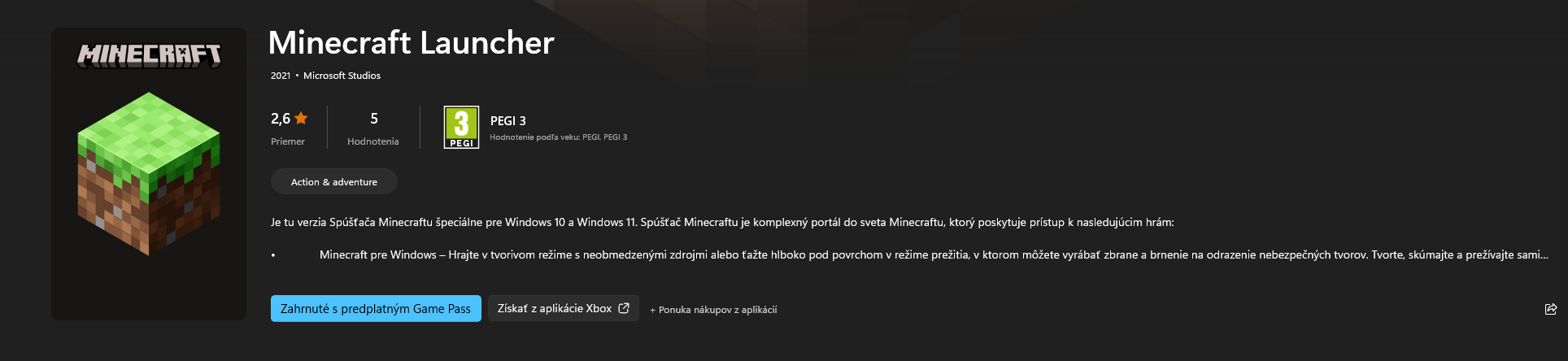Screen dimensions: 1568x361
Task: Click the Minecraft Launcher title heading
Action: point(411,42)
